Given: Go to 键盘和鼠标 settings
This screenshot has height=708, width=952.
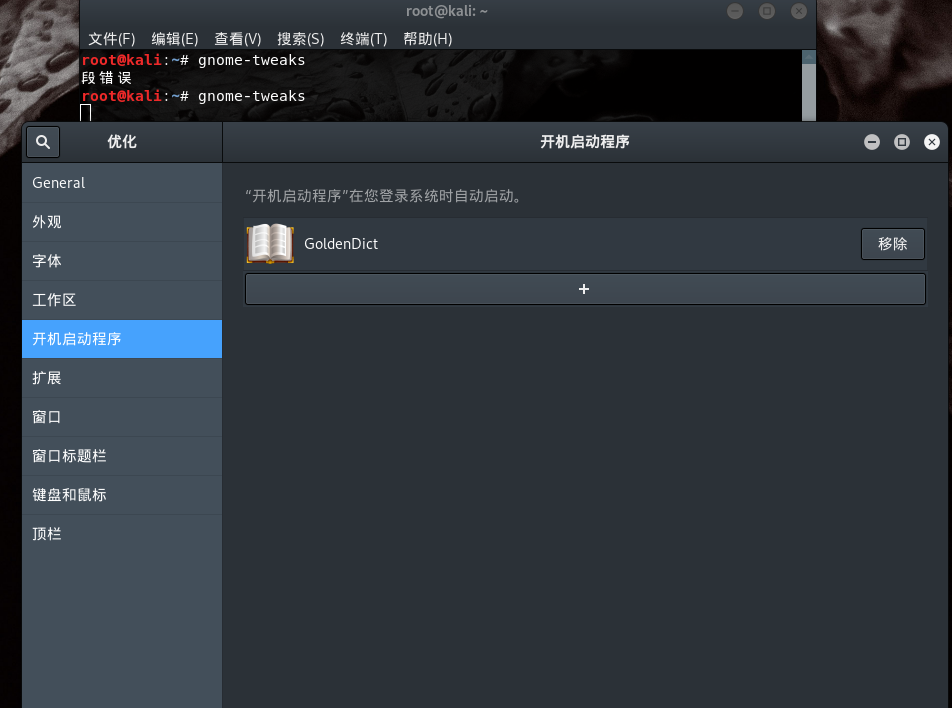Looking at the screenshot, I should coord(122,495).
